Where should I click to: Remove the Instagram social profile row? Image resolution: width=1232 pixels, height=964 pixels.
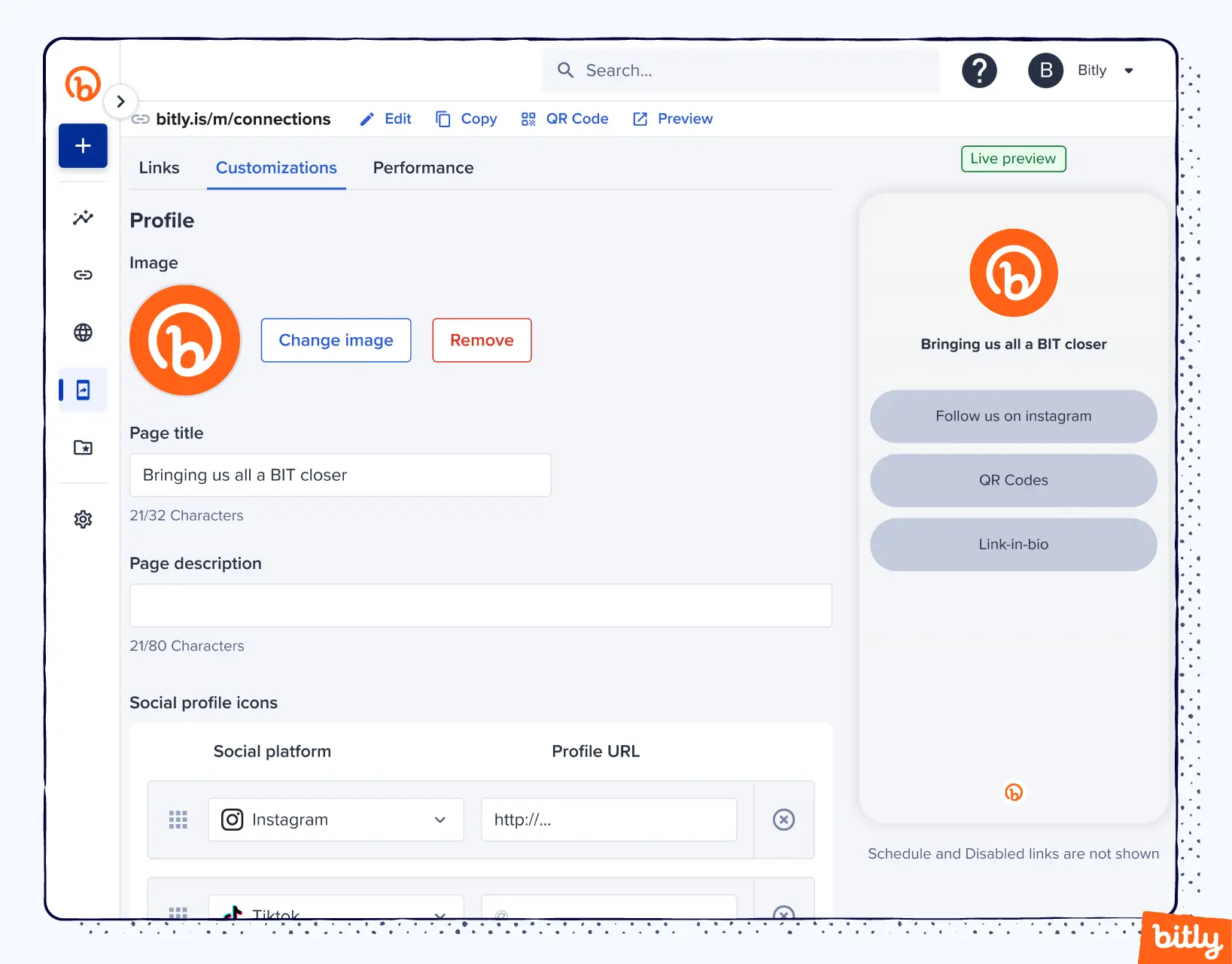click(783, 820)
